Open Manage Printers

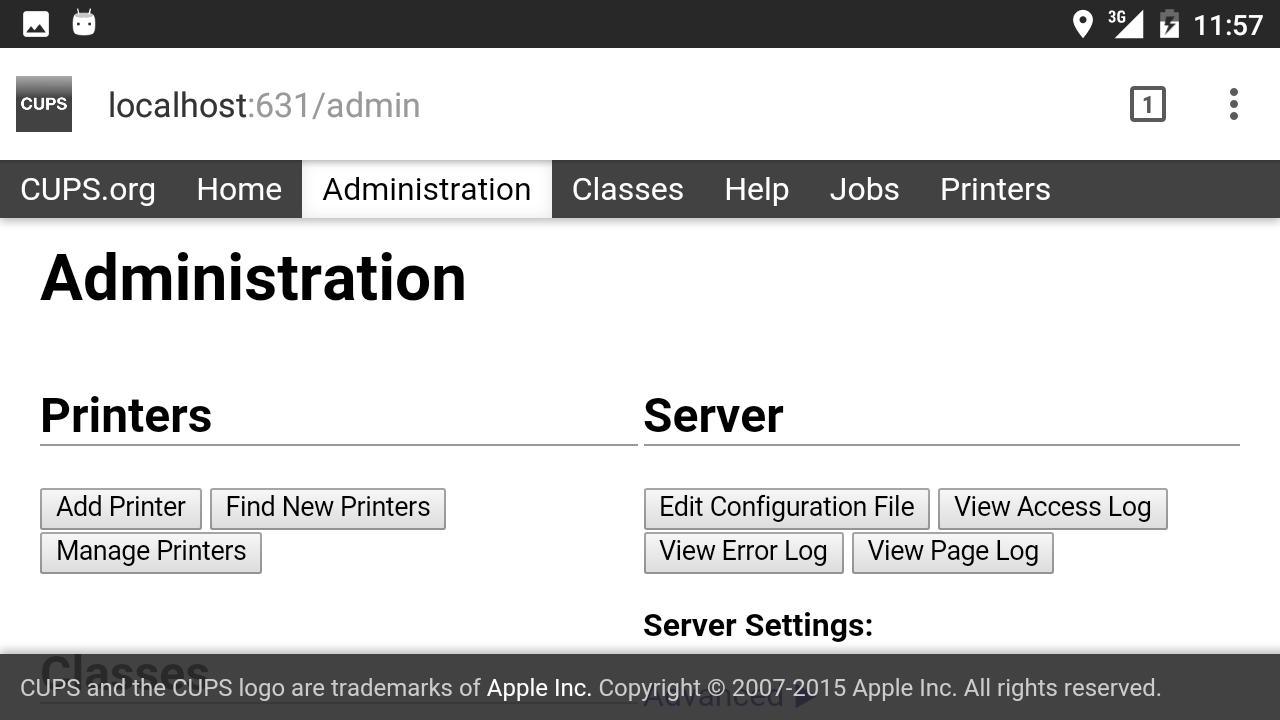(151, 552)
